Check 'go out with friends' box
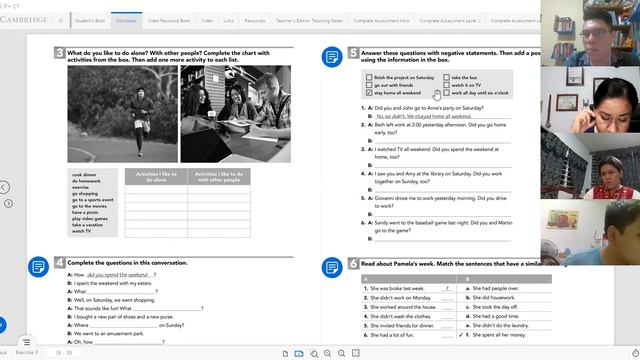Viewport: 640px width, 360px height. coord(369,85)
